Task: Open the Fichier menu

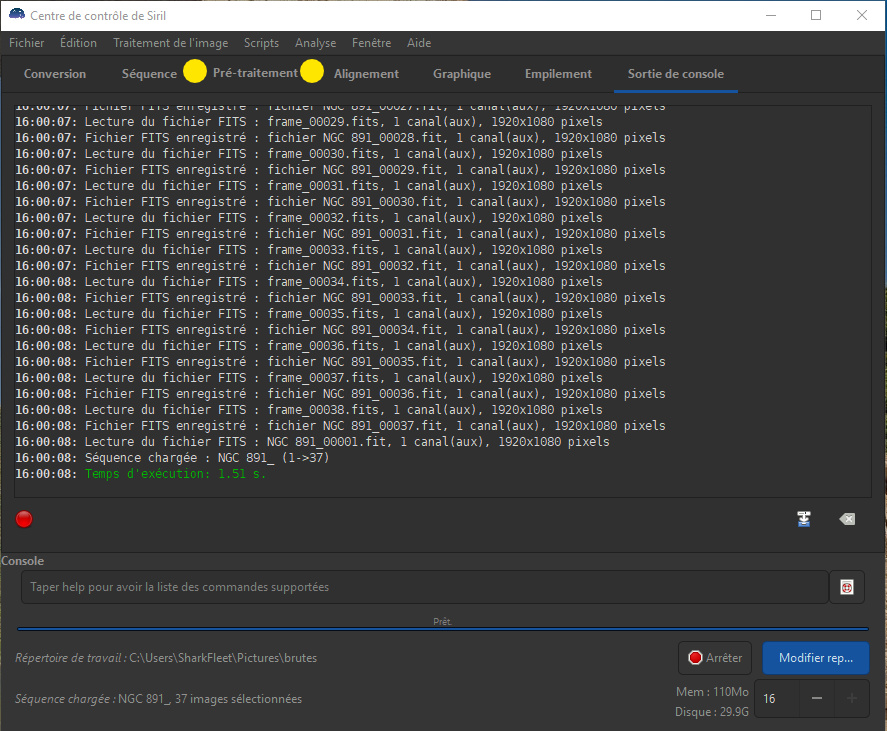Action: (27, 43)
